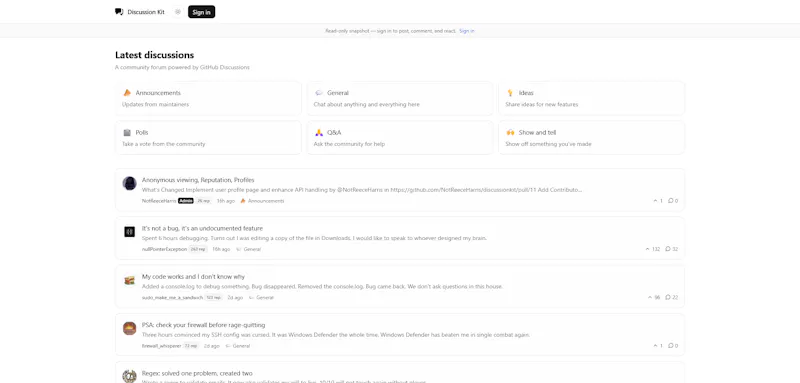800x383 pixels.
Task: Click the Announcements tag on the Anonymous viewing post
Action: pyautogui.click(x=262, y=201)
